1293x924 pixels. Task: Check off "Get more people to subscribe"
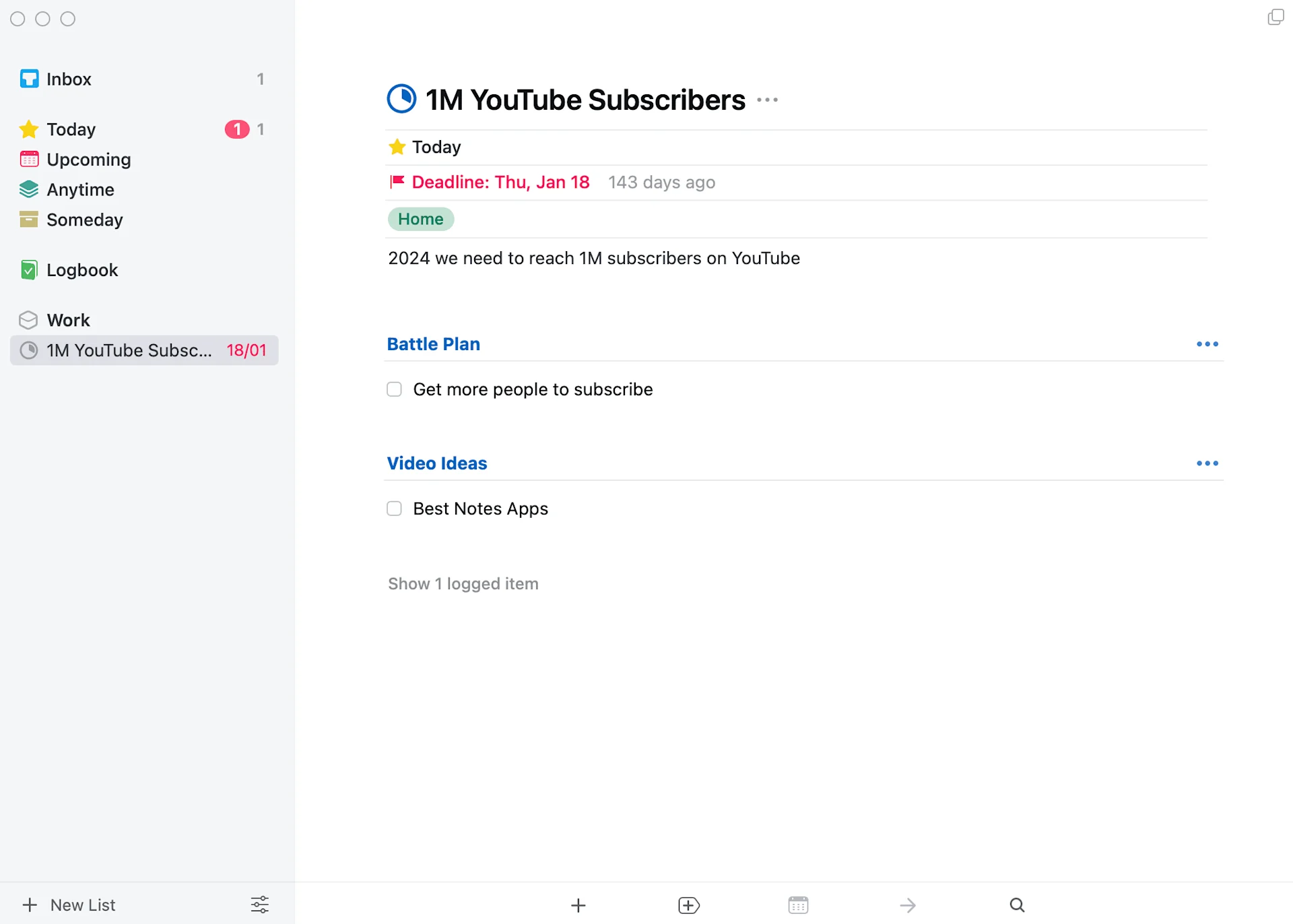pyautogui.click(x=394, y=389)
